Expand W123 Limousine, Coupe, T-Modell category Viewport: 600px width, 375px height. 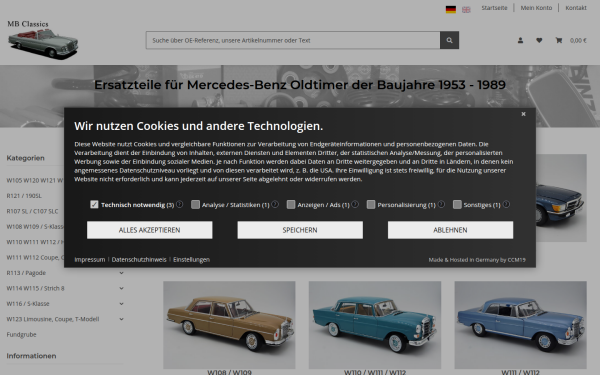[121, 319]
